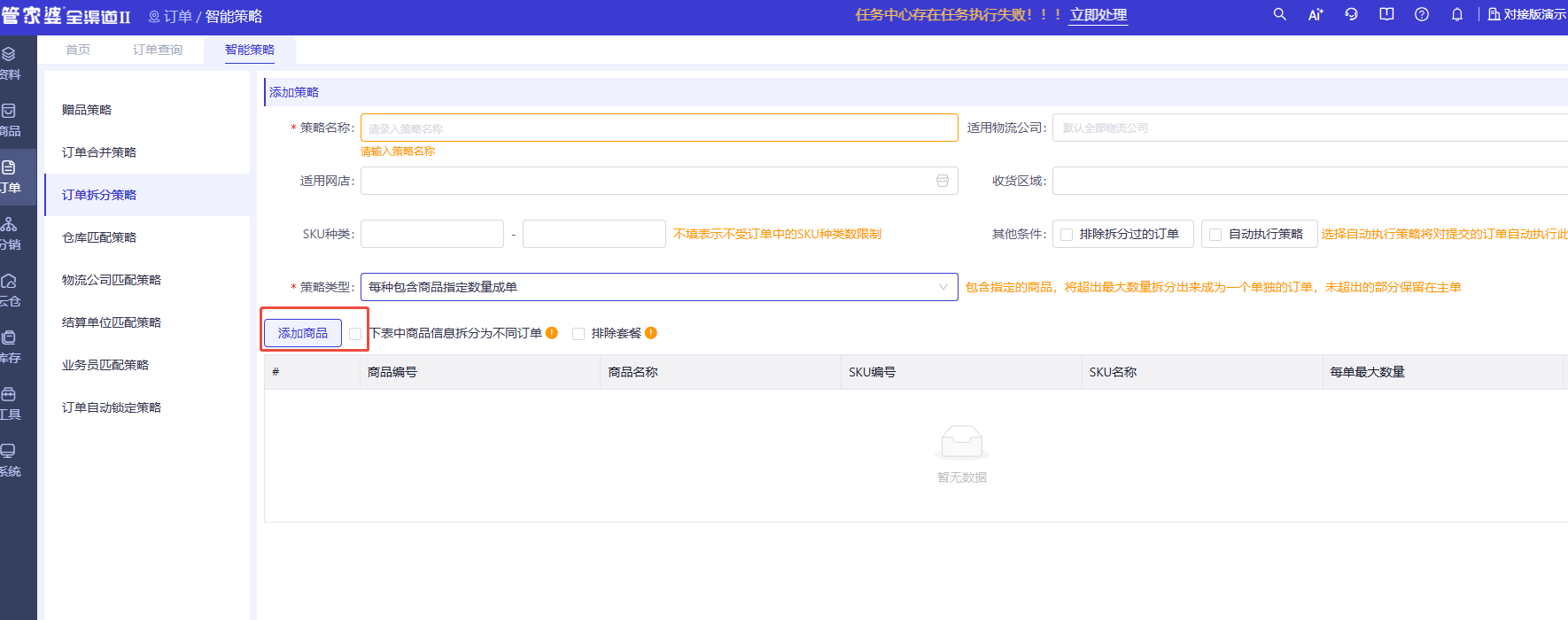Open 结算单位匹配策略 in strategy menu

pyautogui.click(x=147, y=322)
